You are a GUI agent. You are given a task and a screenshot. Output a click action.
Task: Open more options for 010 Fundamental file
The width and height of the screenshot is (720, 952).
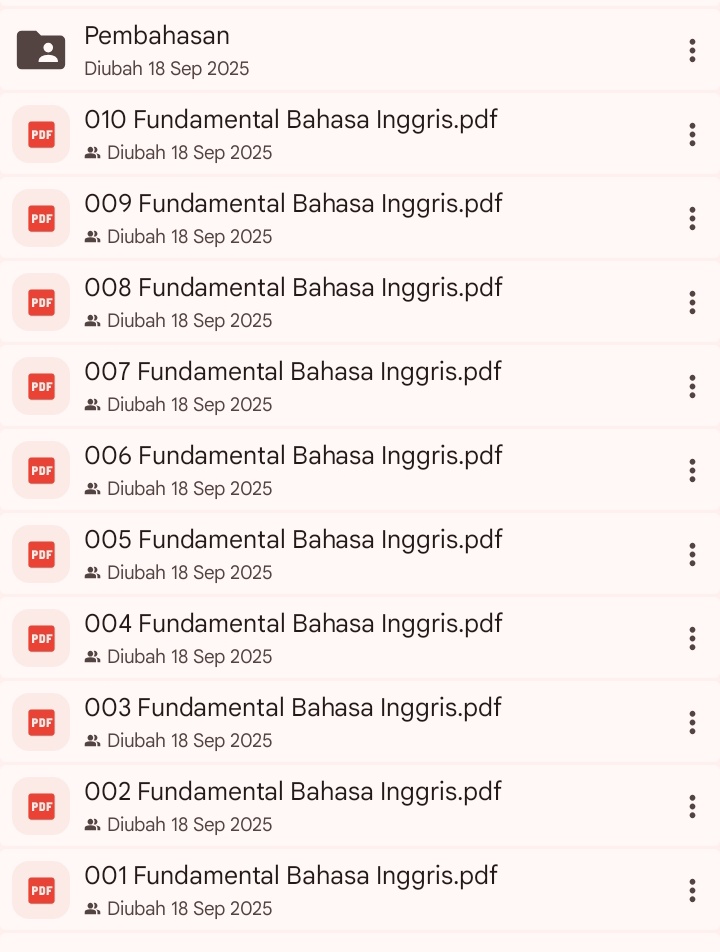692,134
